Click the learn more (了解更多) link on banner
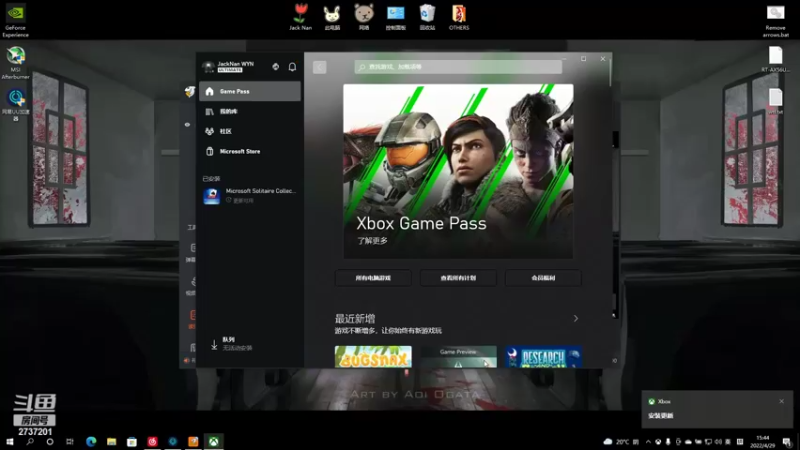The image size is (800, 450). (x=372, y=241)
